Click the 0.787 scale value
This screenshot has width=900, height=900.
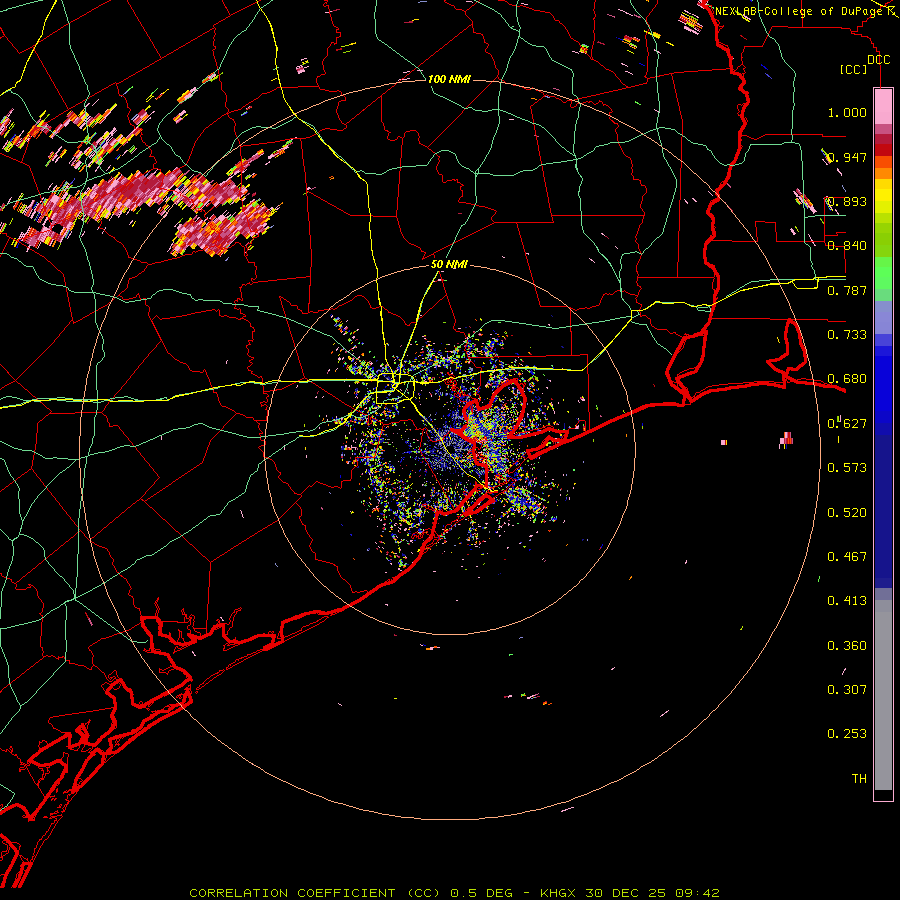[x=847, y=290]
